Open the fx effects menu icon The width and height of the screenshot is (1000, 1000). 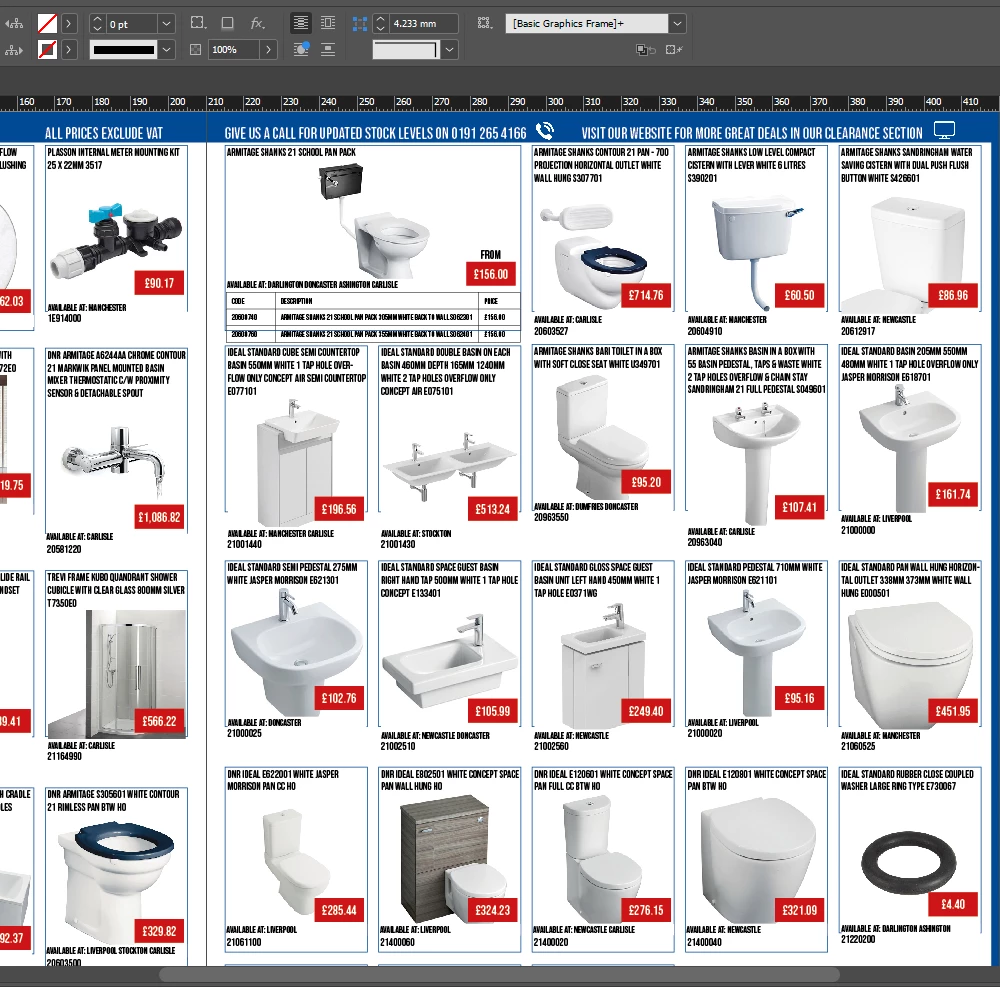point(258,24)
